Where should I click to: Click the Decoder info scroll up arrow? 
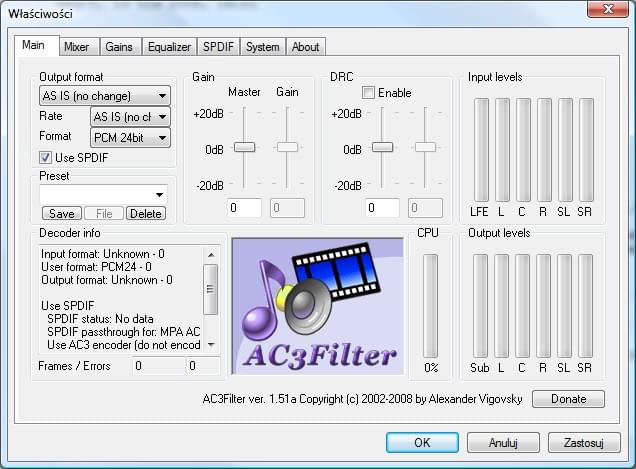(211, 255)
